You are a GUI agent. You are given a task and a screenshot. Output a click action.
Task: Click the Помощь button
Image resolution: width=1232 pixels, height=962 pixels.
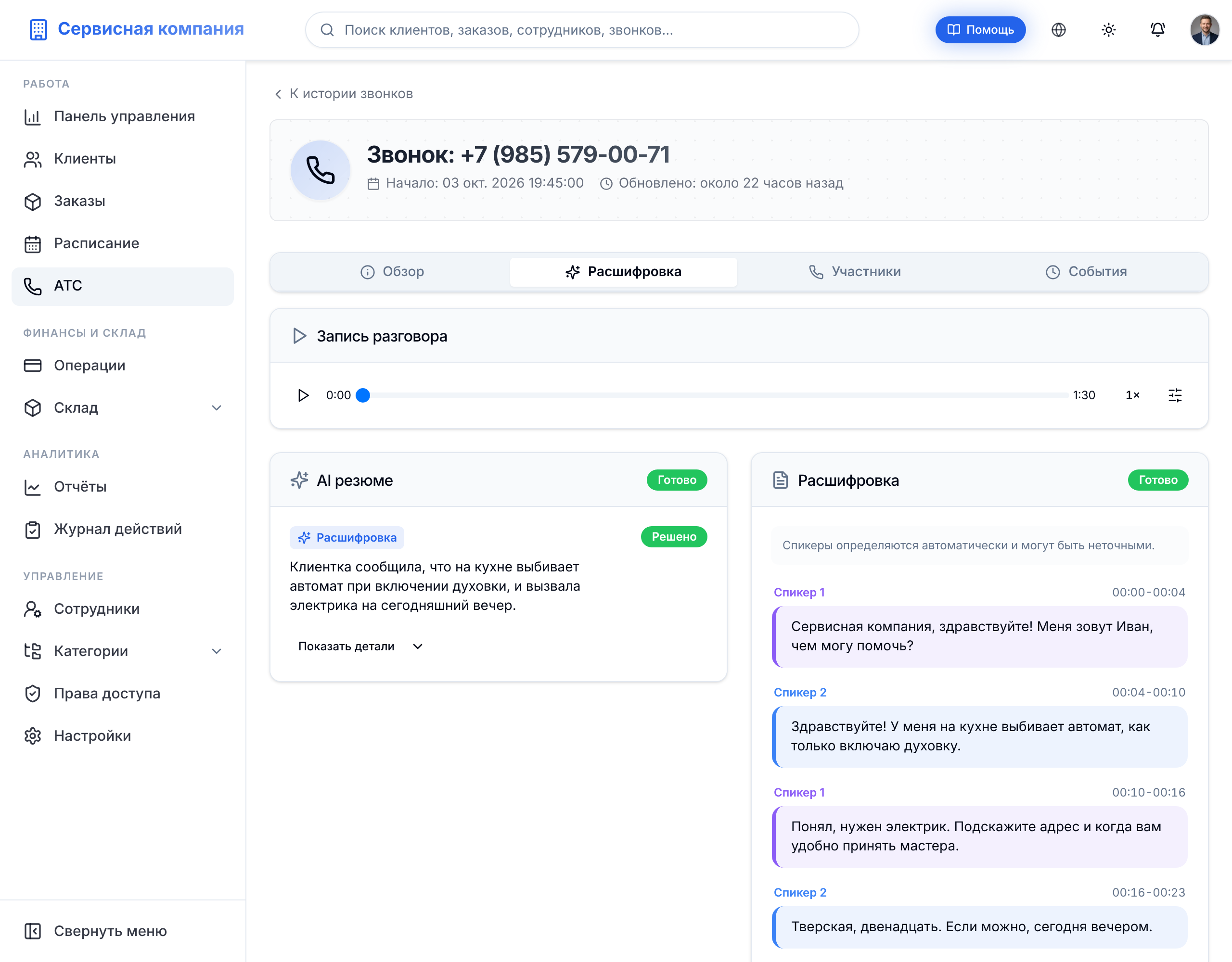click(980, 30)
